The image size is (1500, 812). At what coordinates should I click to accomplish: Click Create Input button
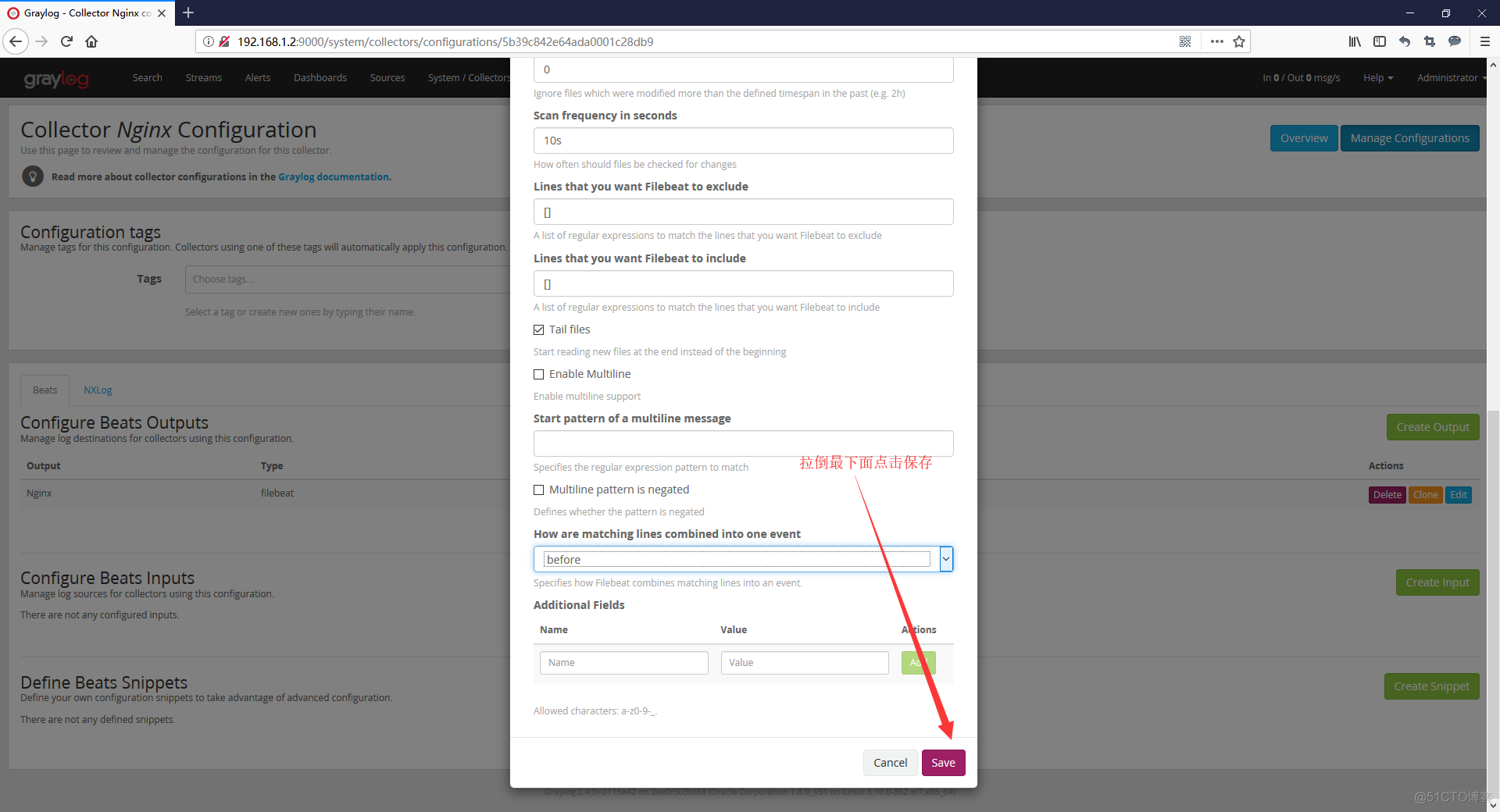pos(1437,582)
